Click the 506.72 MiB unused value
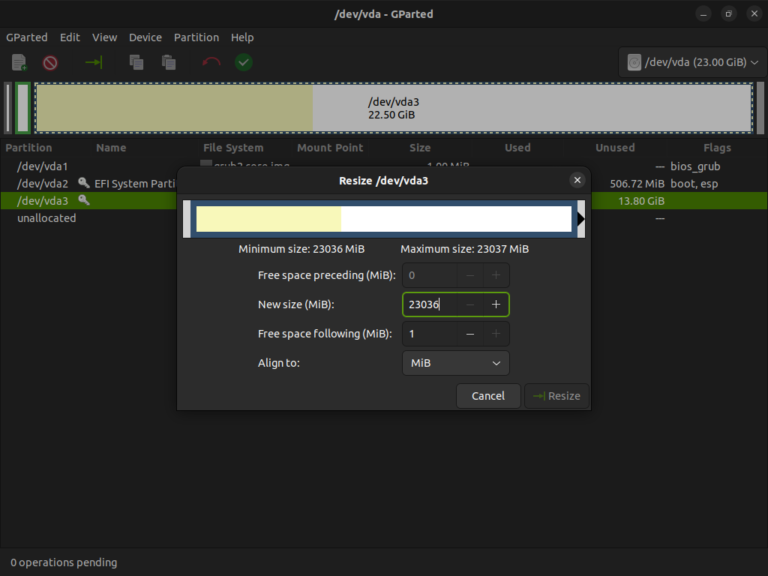This screenshot has height=576, width=768. click(637, 184)
